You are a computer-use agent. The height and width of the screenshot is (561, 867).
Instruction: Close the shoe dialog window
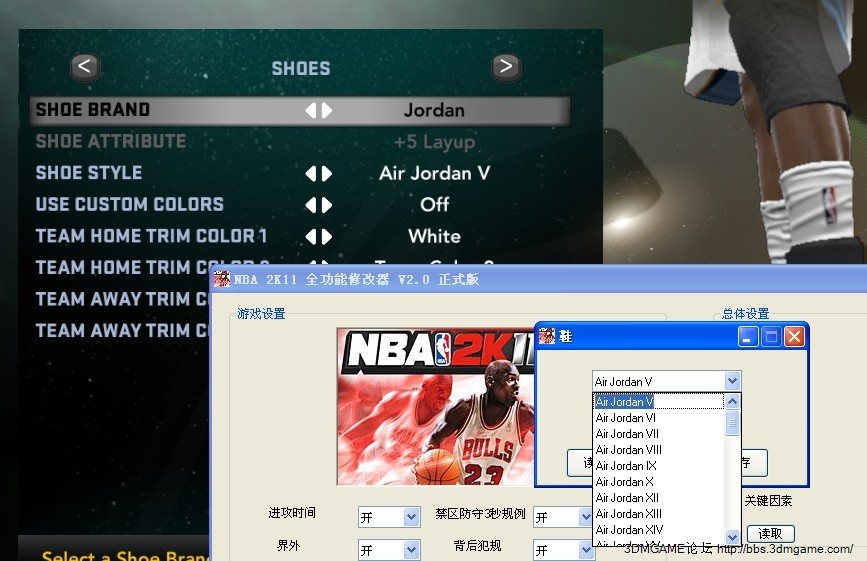[794, 337]
